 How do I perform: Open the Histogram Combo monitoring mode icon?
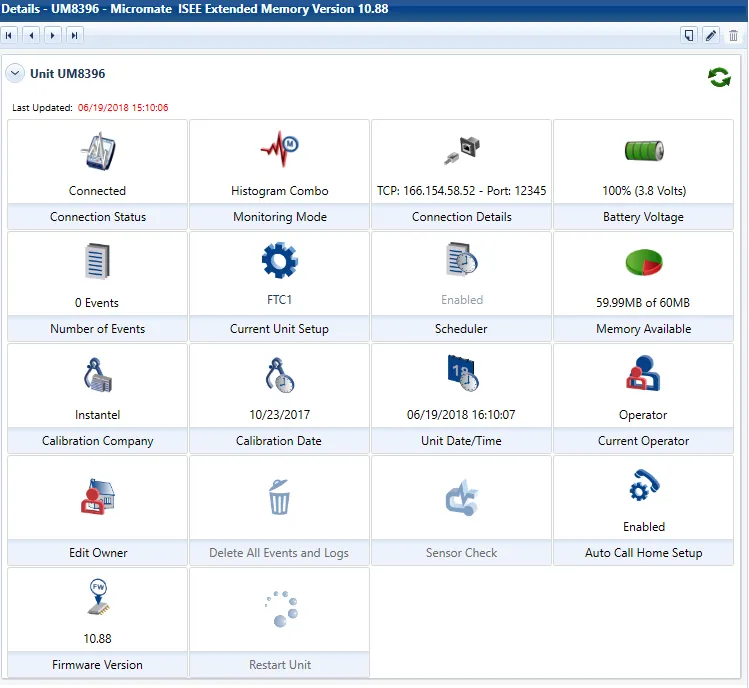coord(280,149)
